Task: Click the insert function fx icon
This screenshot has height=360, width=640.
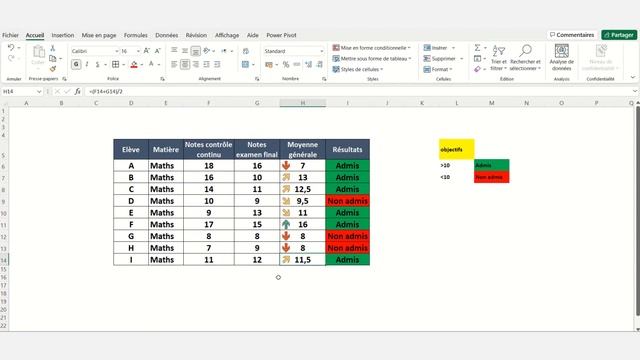Action: (x=78, y=91)
